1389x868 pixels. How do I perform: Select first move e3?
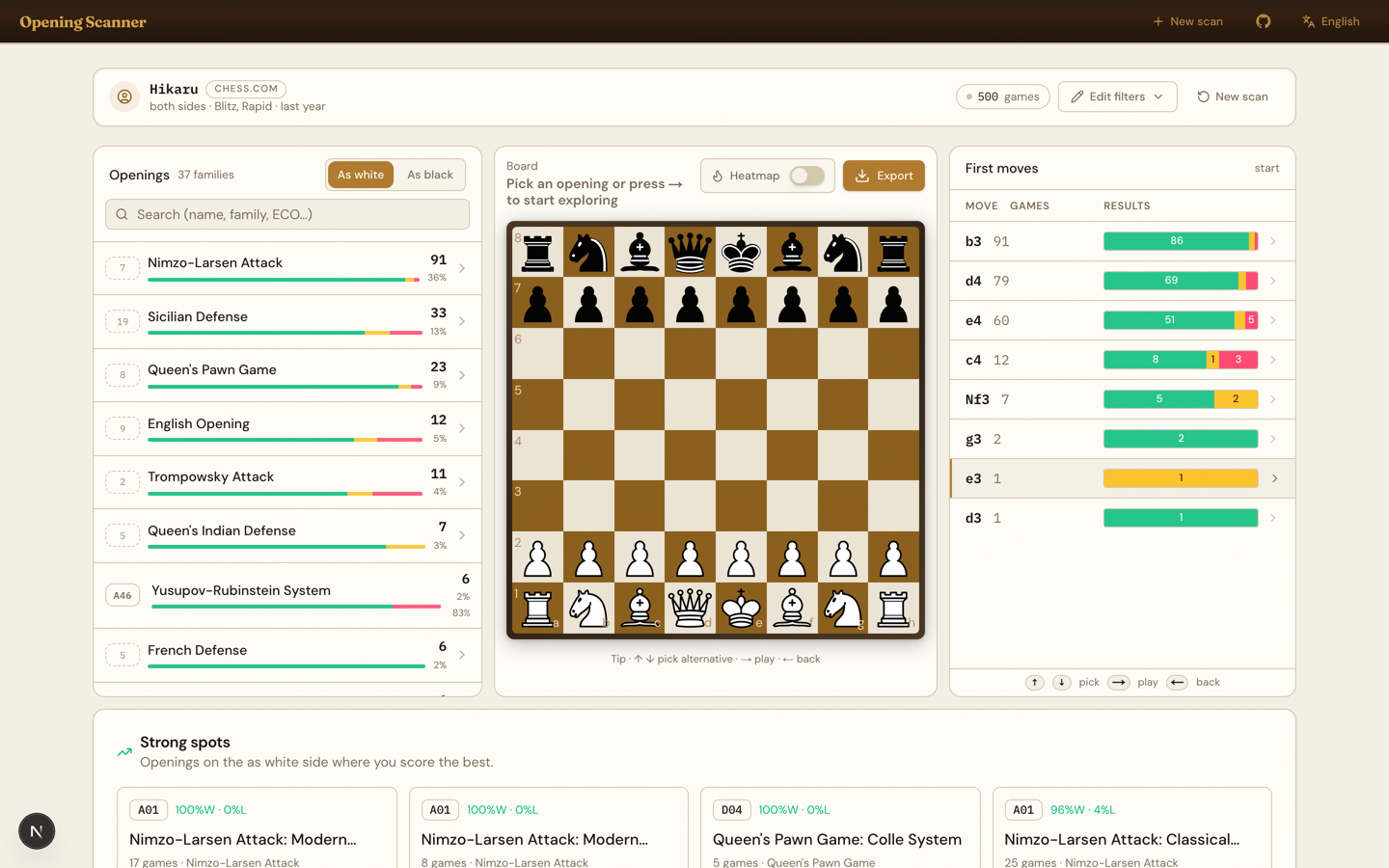[x=1122, y=478]
